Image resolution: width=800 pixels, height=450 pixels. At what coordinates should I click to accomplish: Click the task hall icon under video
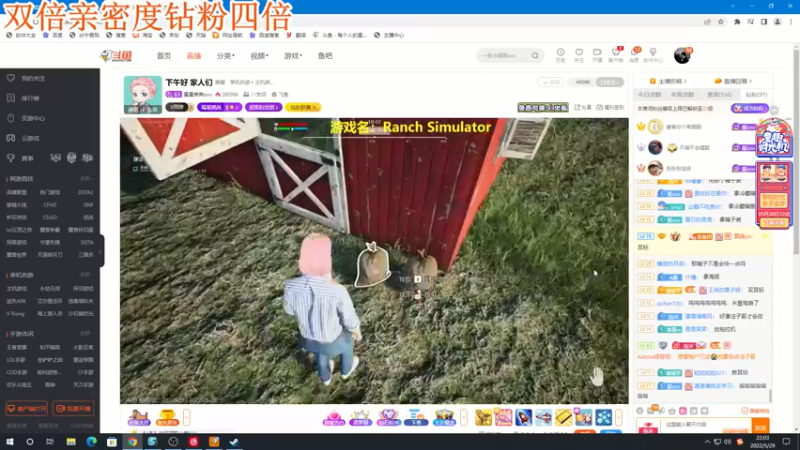[x=138, y=418]
